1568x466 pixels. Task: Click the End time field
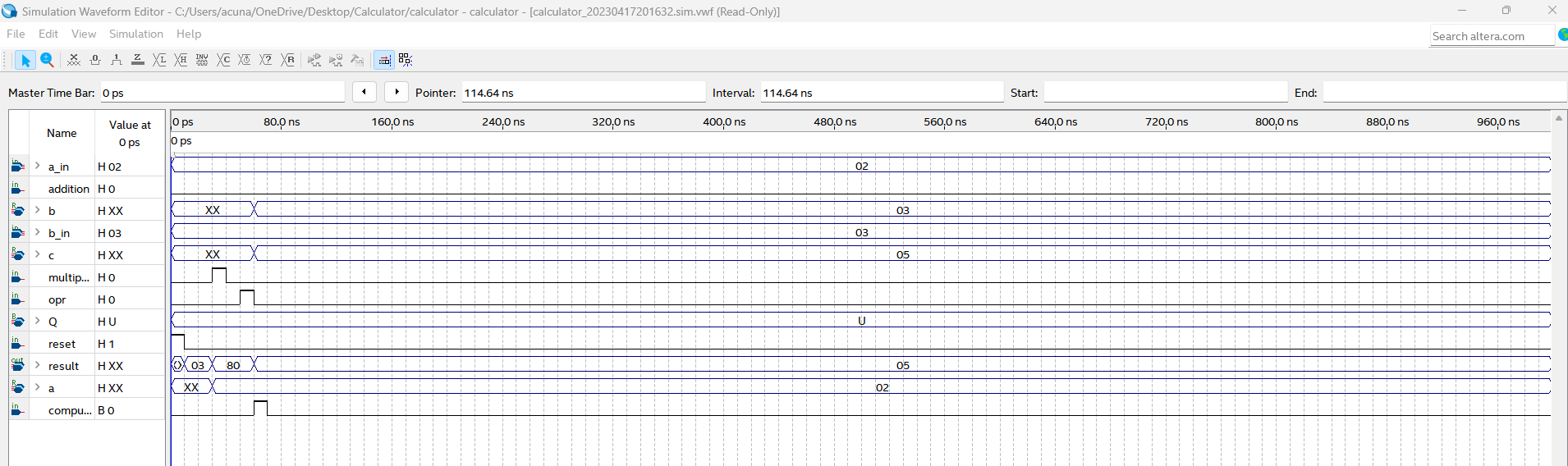click(x=1445, y=93)
